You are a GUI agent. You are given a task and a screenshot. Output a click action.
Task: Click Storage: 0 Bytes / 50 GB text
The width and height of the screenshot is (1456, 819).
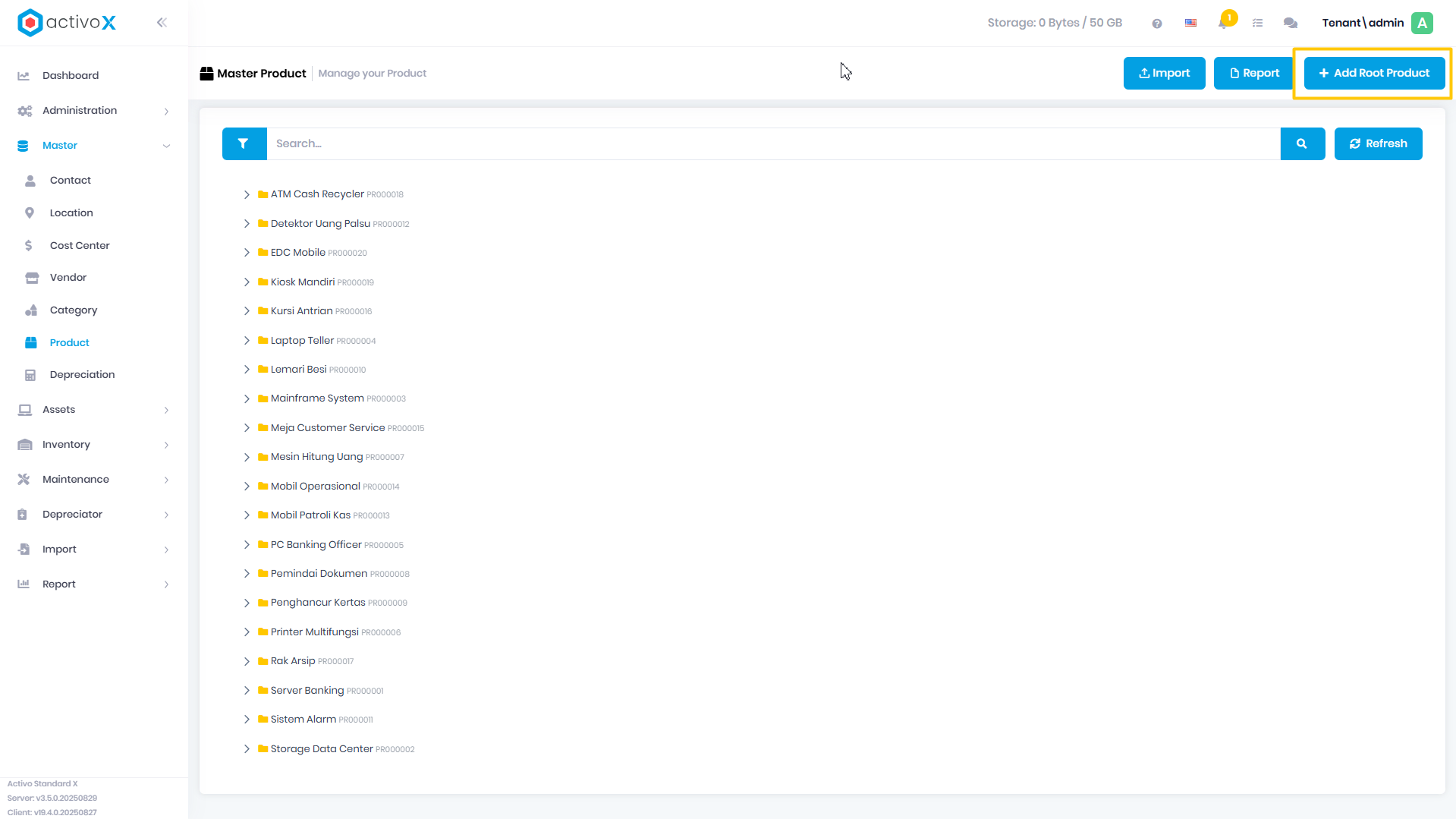pyautogui.click(x=1055, y=23)
